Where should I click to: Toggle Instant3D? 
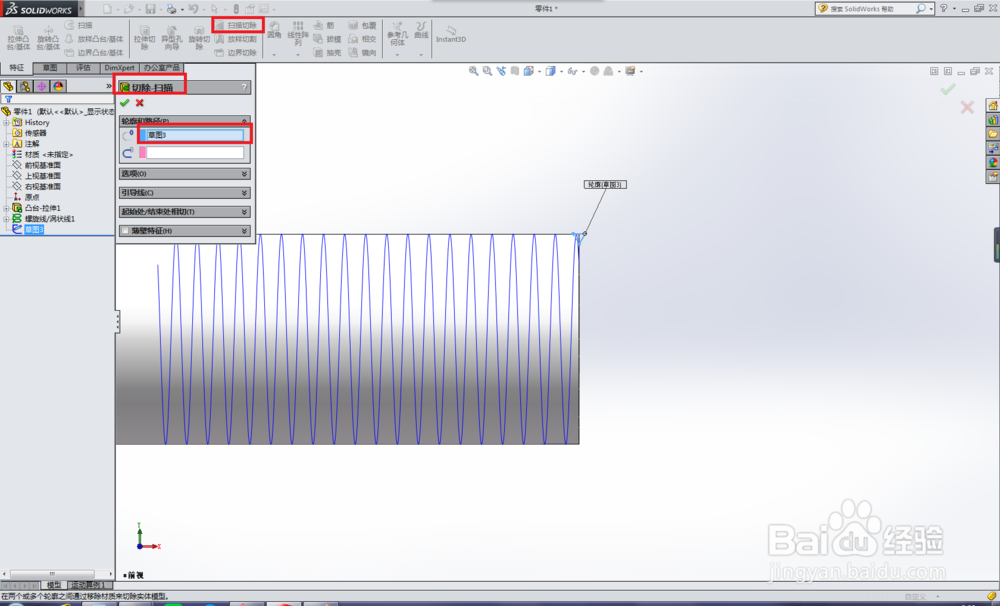click(451, 34)
